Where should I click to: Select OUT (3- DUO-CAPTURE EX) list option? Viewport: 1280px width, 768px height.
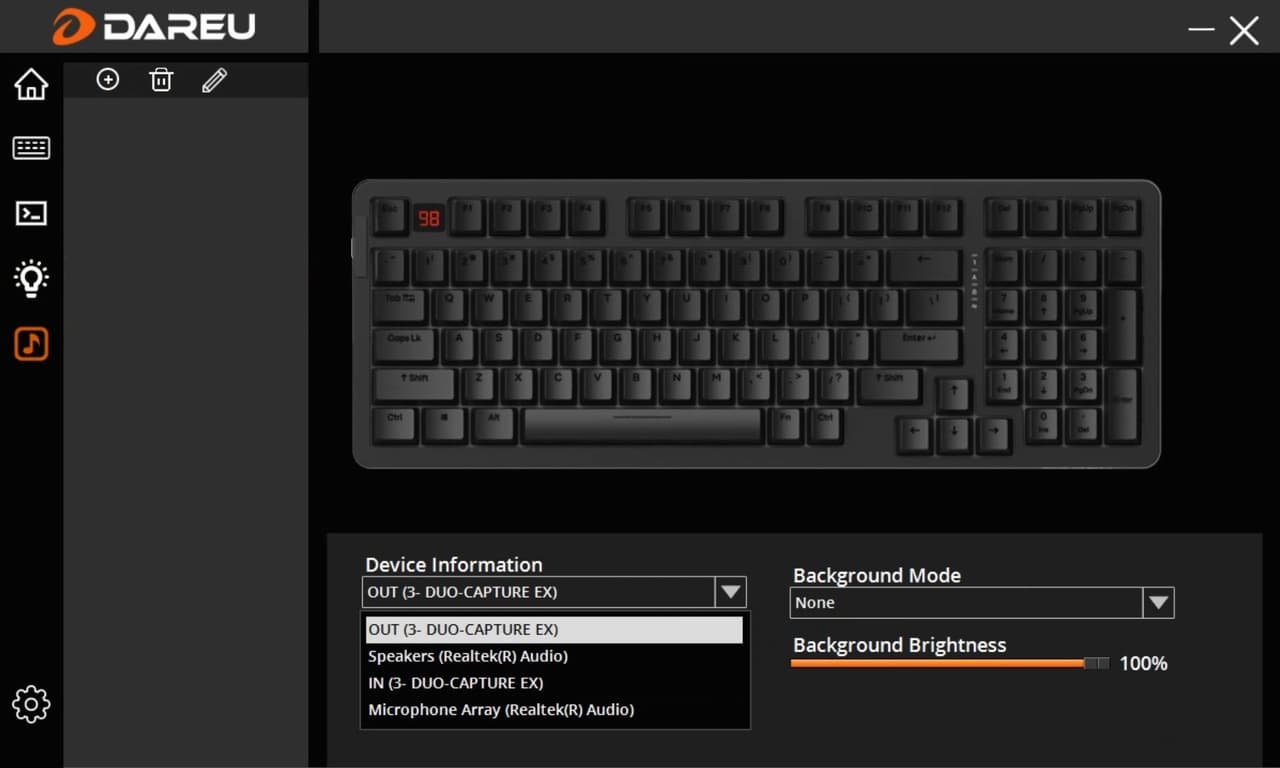click(553, 630)
